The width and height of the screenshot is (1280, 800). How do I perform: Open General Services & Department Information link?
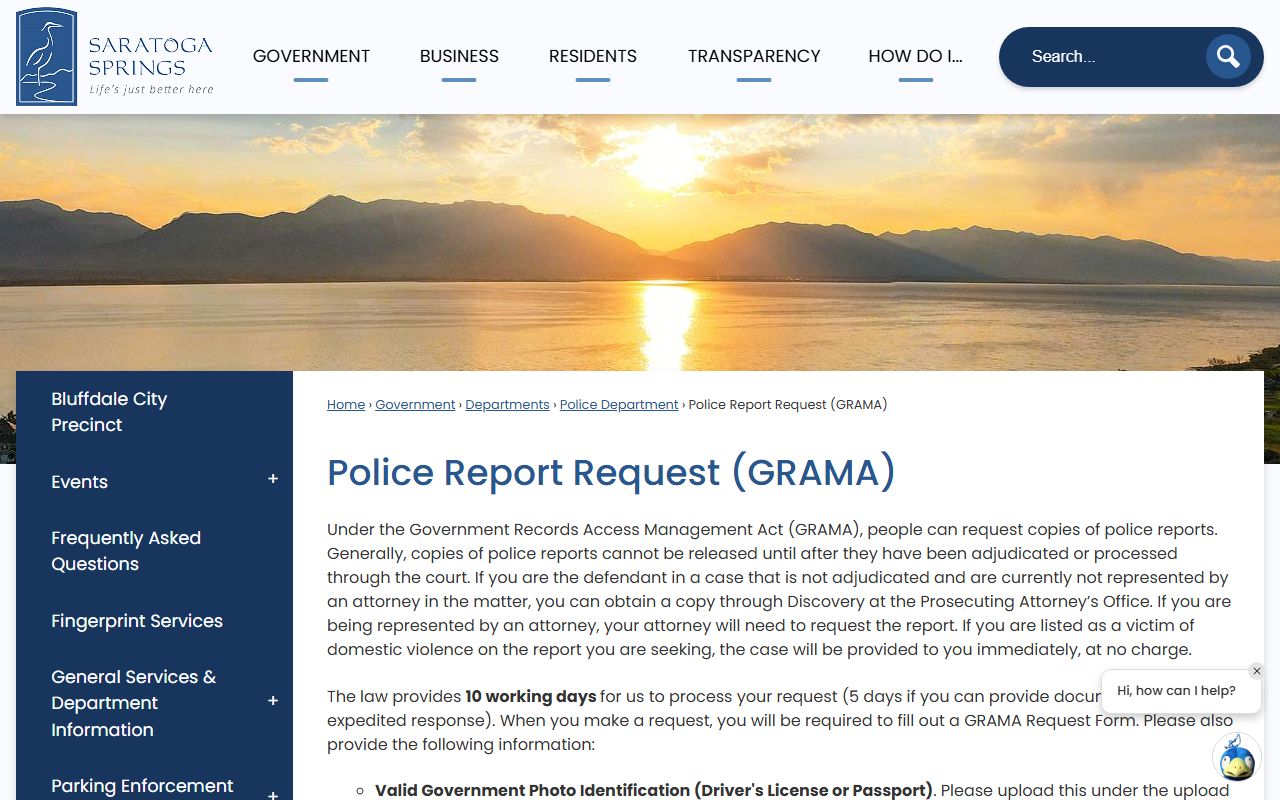click(133, 703)
